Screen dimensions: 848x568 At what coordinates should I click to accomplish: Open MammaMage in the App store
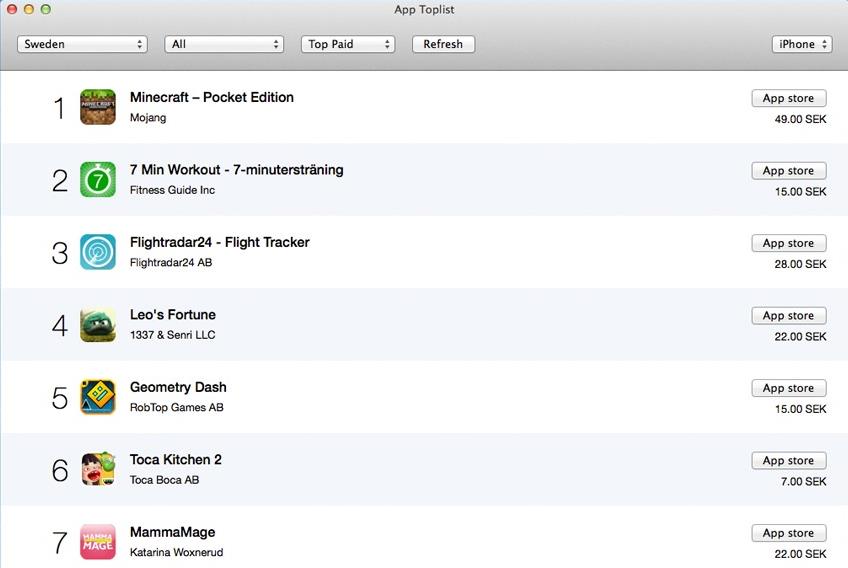(789, 533)
